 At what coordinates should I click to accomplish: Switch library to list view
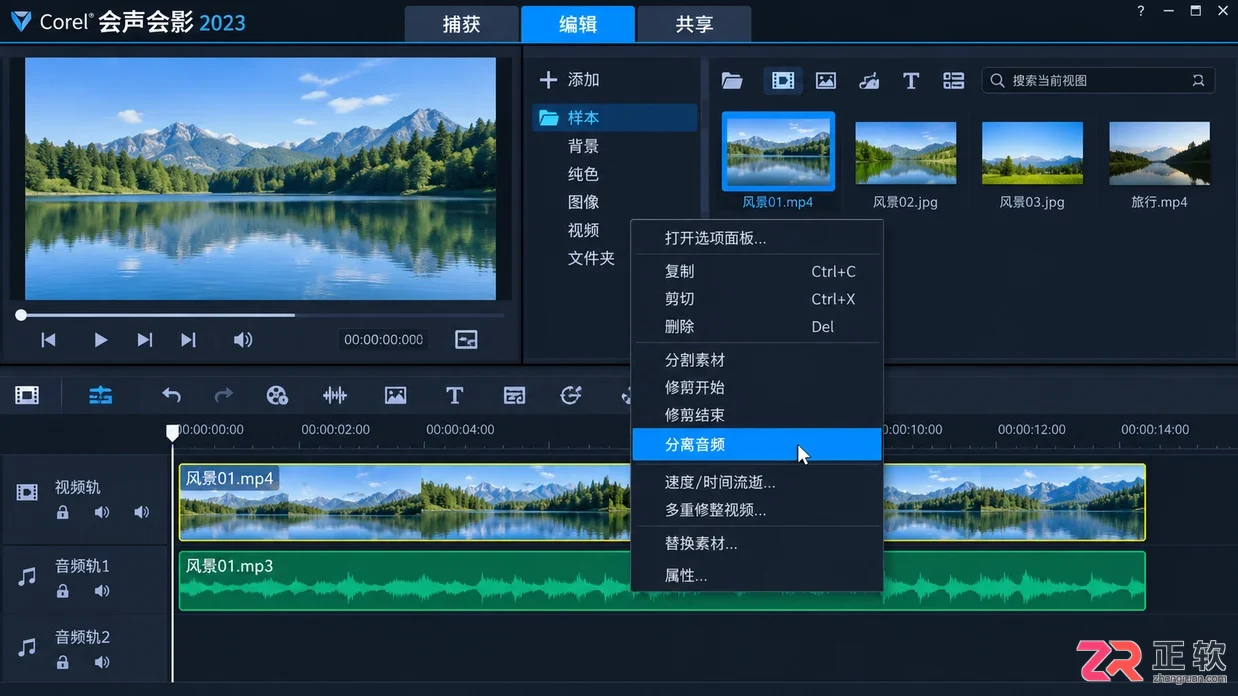pos(954,81)
